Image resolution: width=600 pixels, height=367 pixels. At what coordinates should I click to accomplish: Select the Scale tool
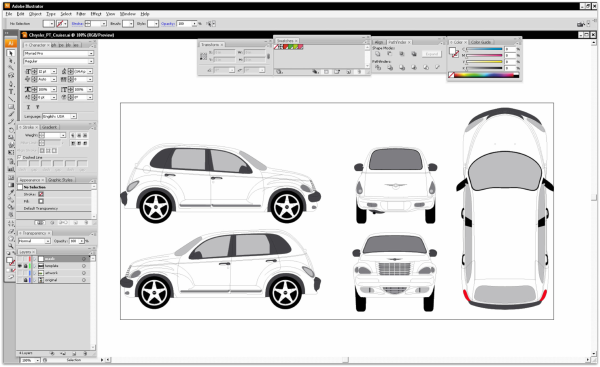[11, 137]
